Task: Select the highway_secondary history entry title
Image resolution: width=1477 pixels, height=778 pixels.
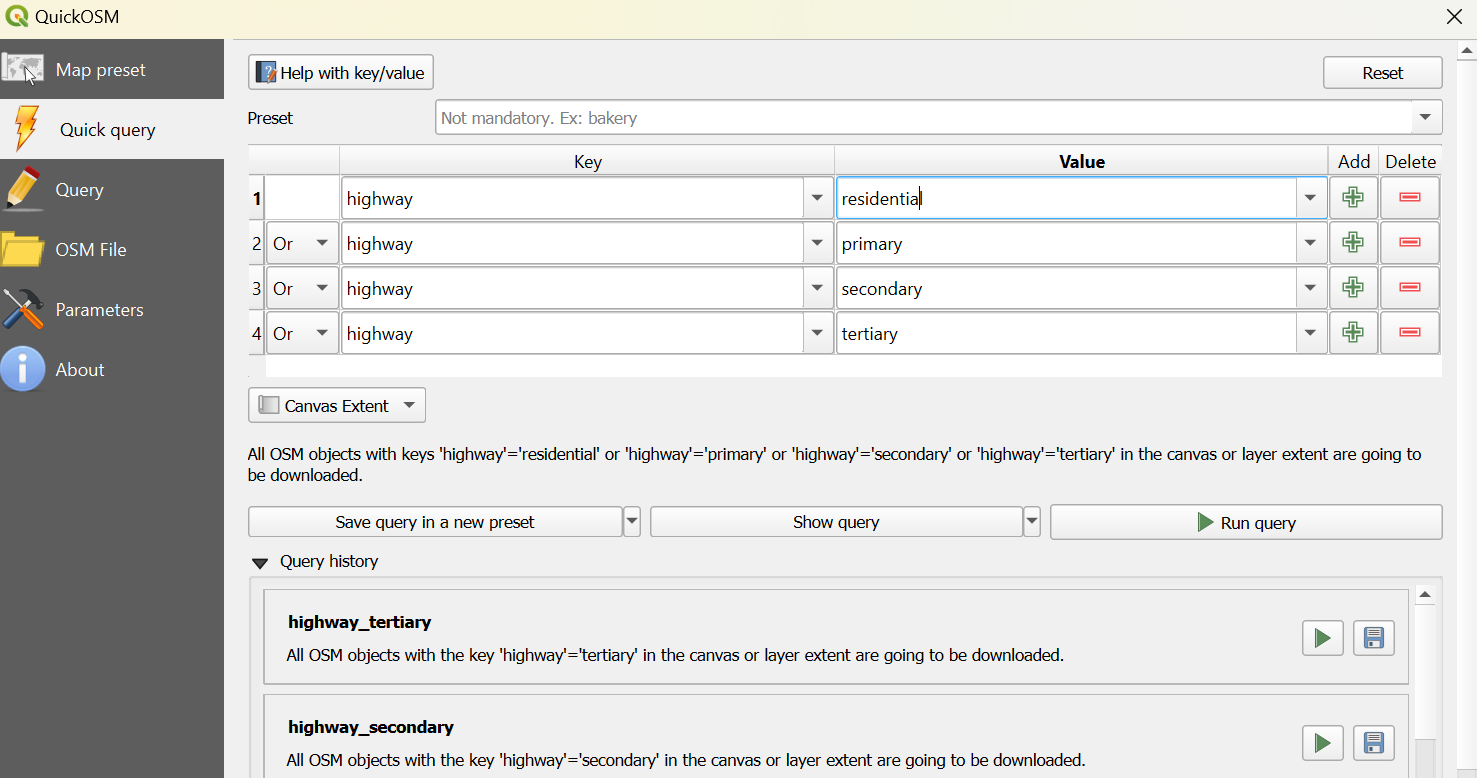Action: [x=371, y=727]
